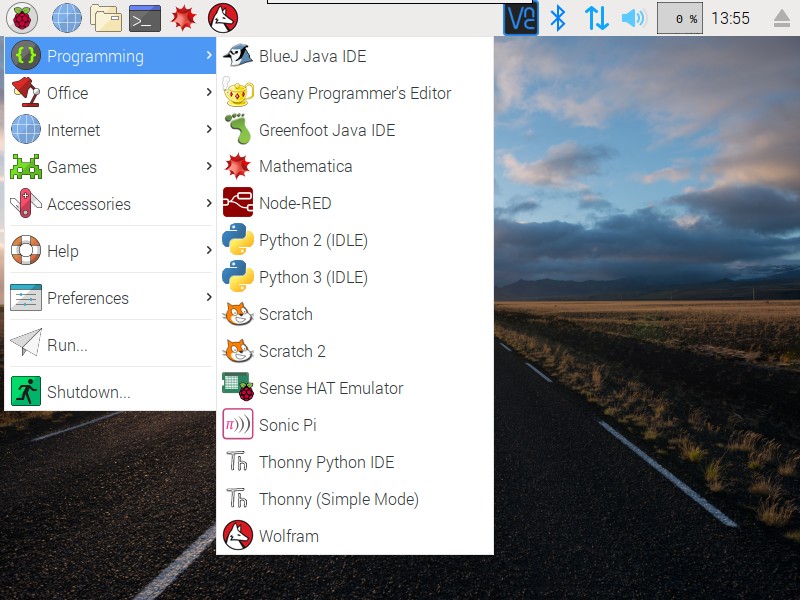This screenshot has width=800, height=600.
Task: Select the Programming menu category
Action: 110,56
